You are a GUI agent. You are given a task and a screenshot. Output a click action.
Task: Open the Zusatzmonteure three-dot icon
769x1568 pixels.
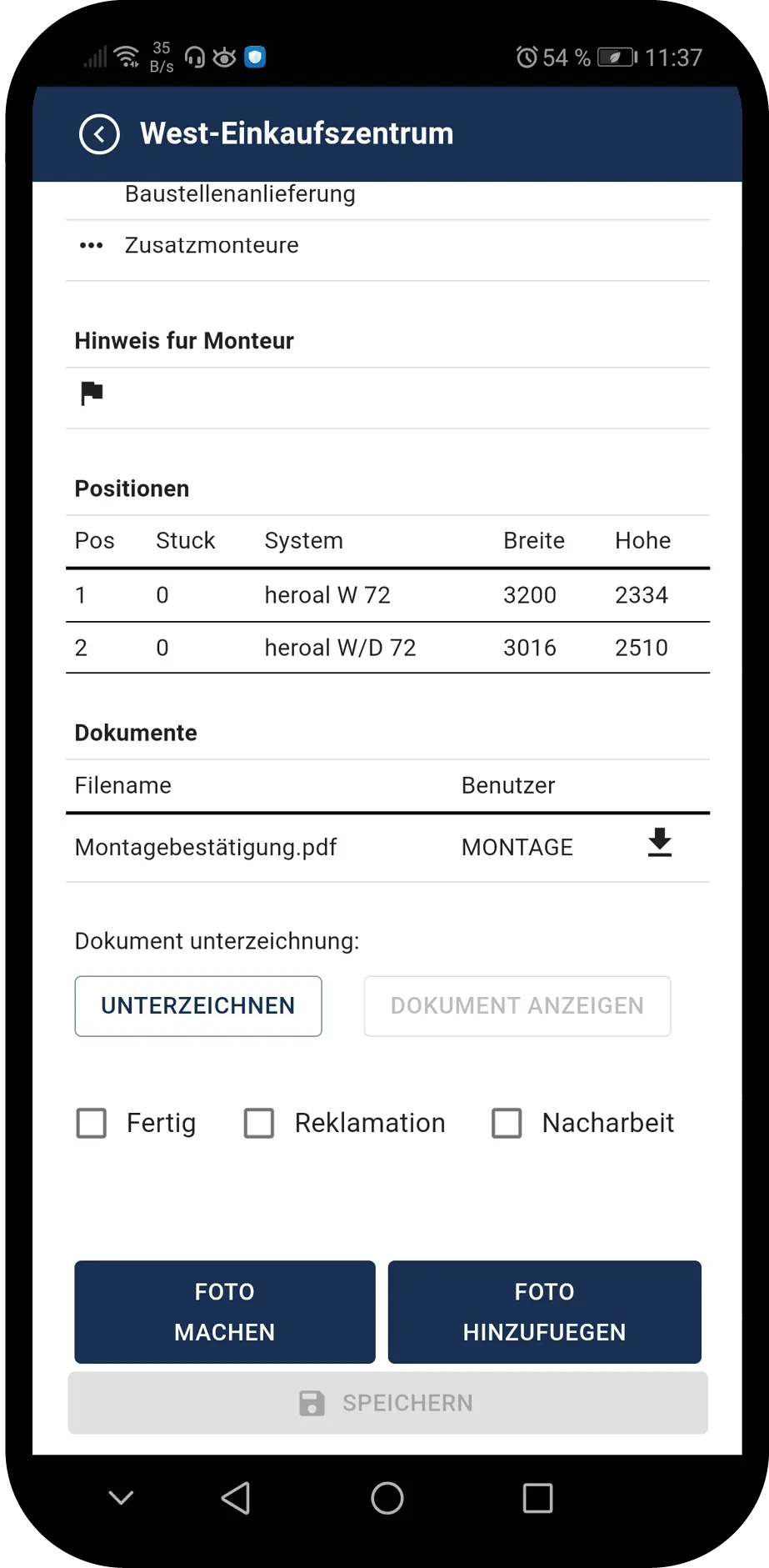[x=91, y=246]
